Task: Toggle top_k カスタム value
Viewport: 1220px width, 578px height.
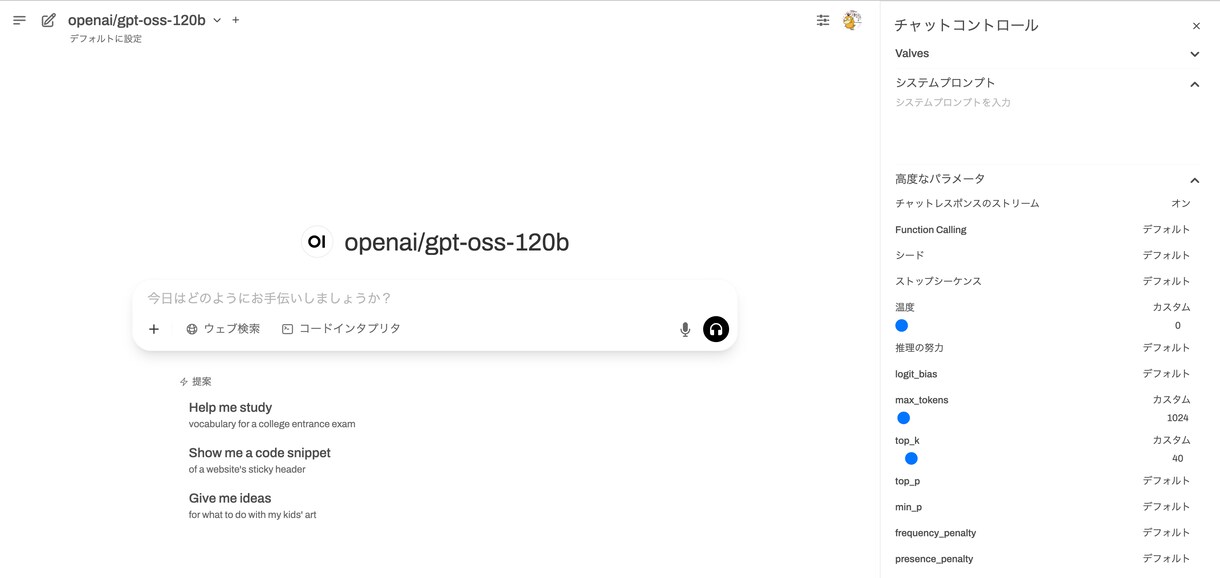Action: tap(1171, 441)
